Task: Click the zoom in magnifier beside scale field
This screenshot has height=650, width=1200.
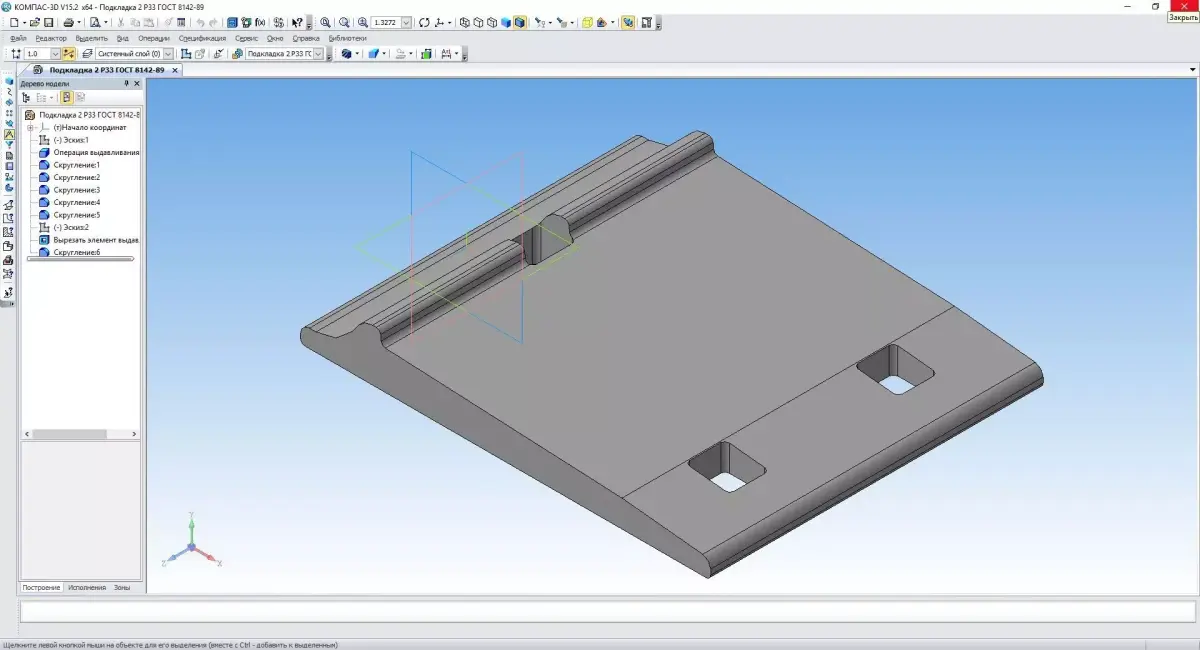Action: click(362, 22)
